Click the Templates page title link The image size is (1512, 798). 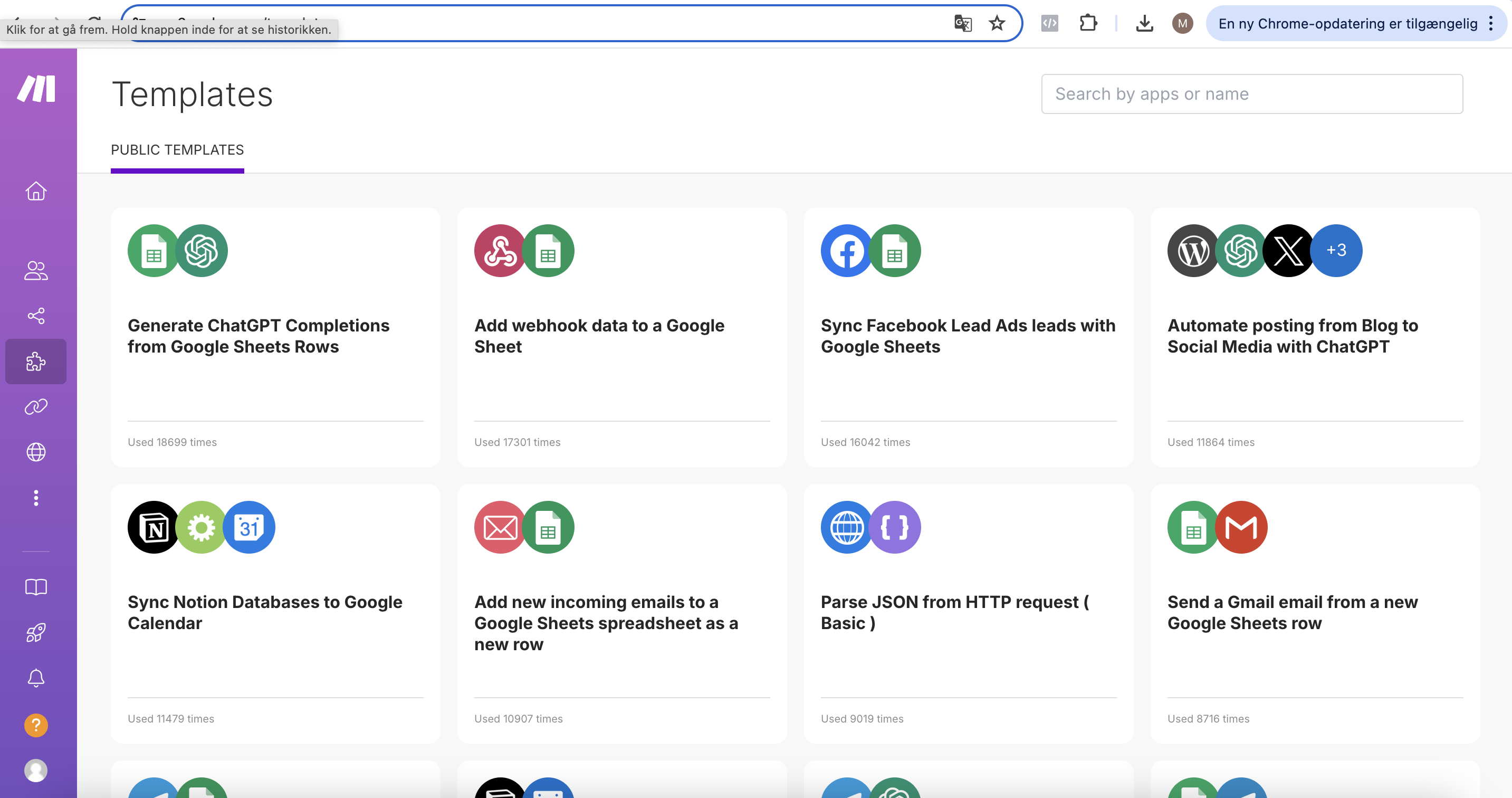(192, 92)
